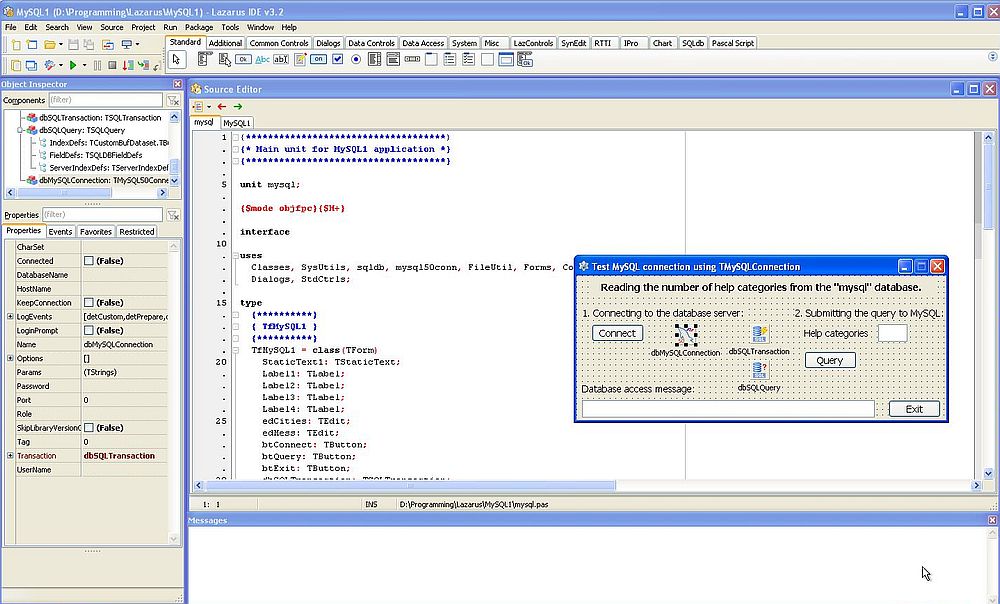Select the TCheckBox component in palette

[x=337, y=59]
